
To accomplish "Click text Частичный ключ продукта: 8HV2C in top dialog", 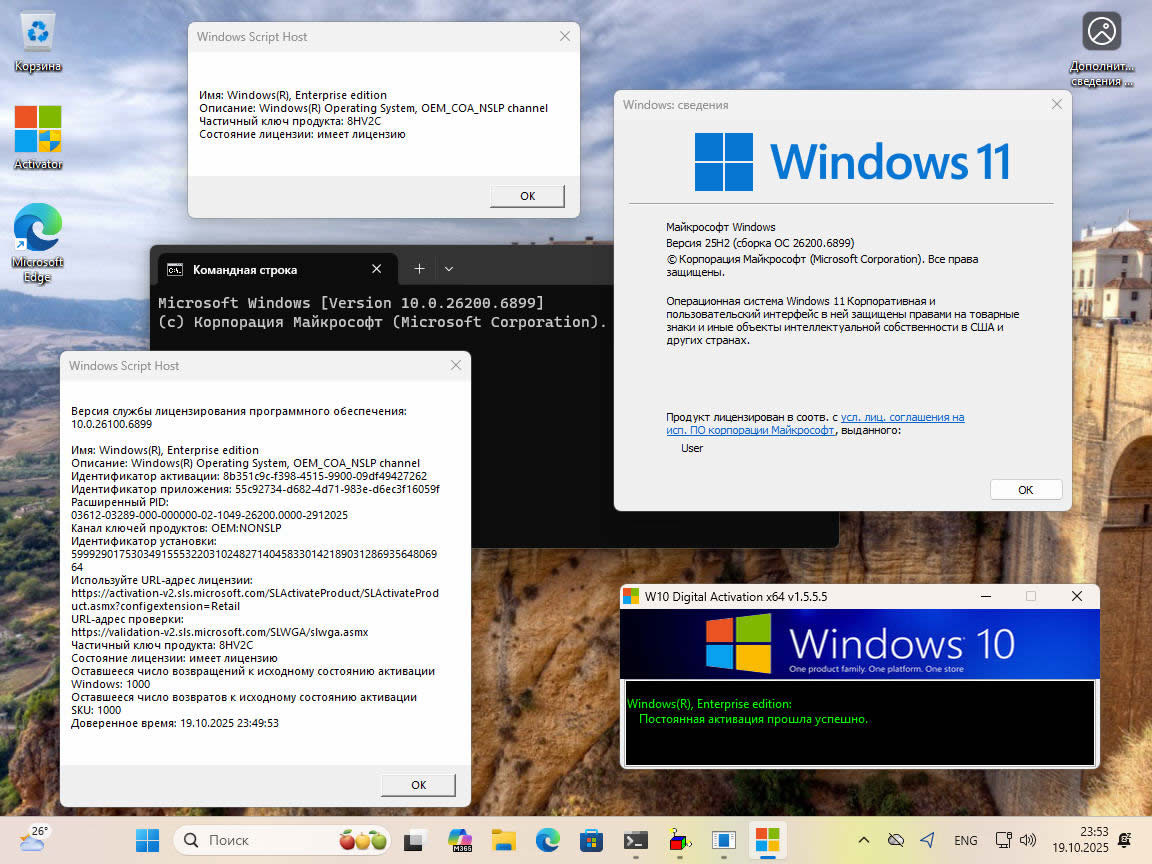I will point(290,121).
